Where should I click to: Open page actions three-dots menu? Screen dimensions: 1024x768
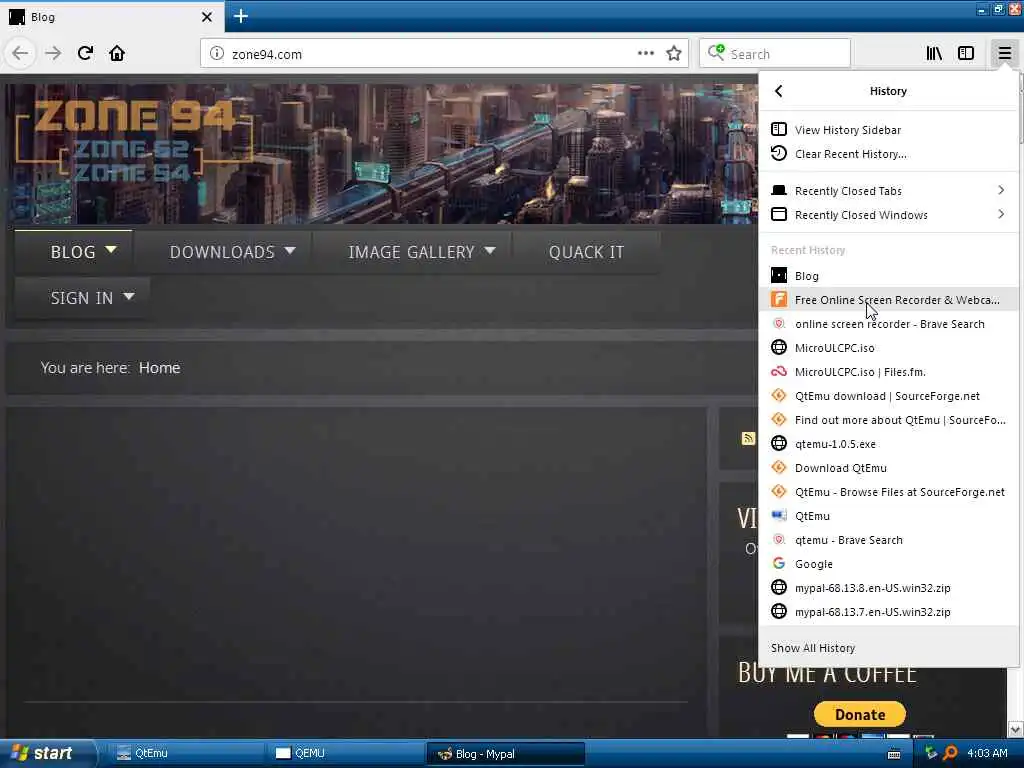pos(645,54)
